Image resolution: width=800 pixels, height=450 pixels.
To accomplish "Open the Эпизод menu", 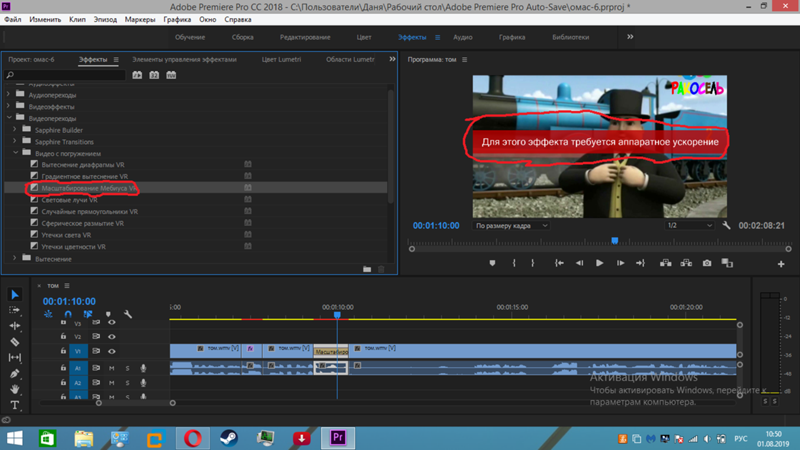I will [105, 19].
